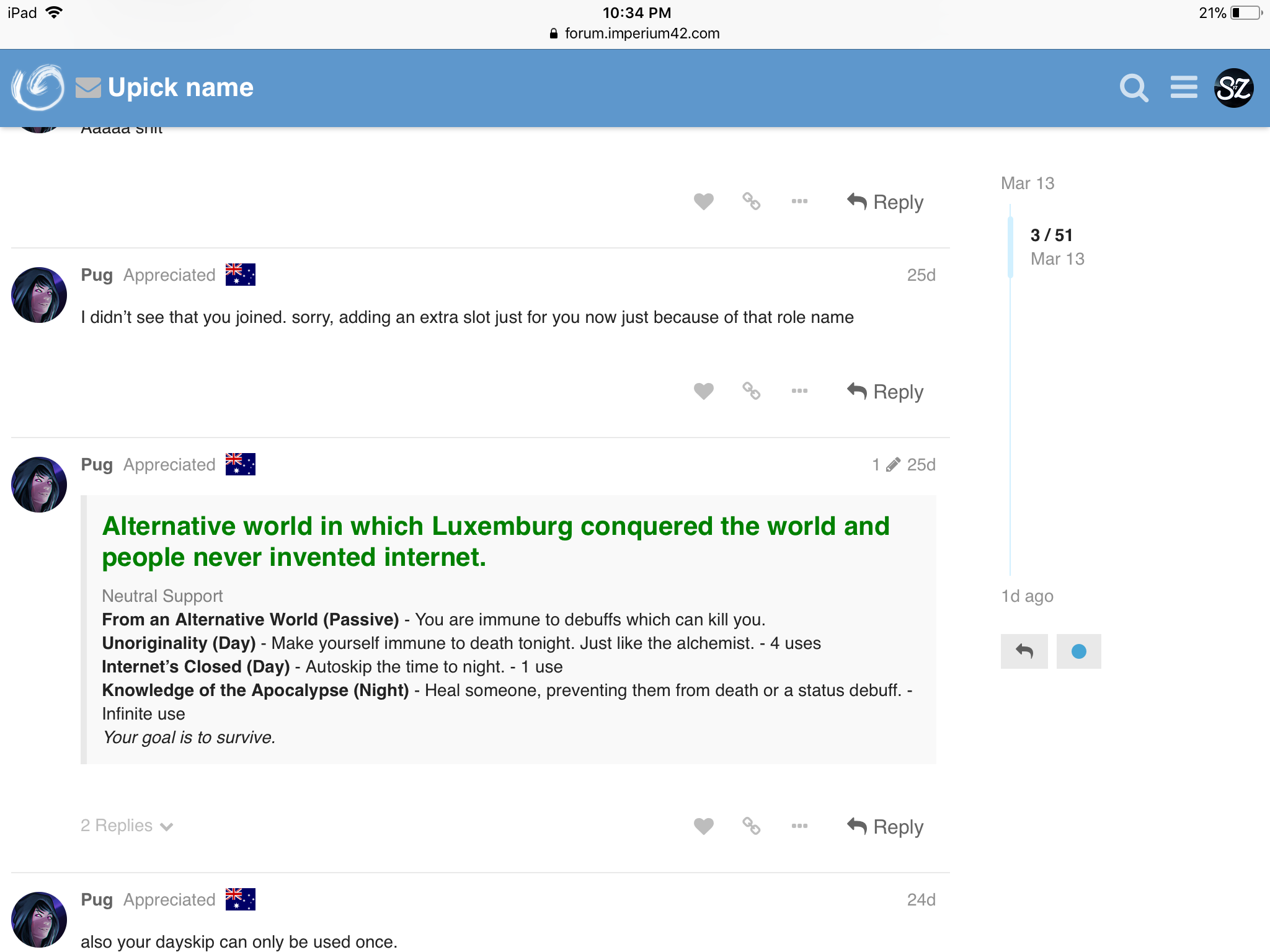Like the Alternative world Luxemburg post
The width and height of the screenshot is (1270, 952).
pyautogui.click(x=703, y=826)
